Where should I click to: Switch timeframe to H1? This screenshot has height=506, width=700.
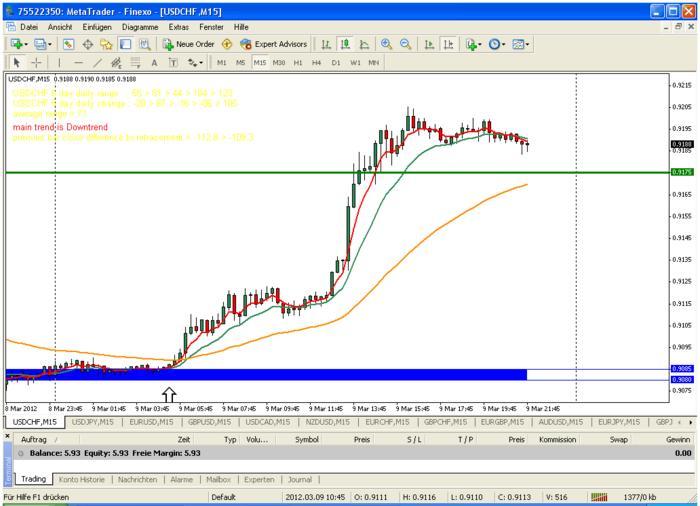[298, 63]
